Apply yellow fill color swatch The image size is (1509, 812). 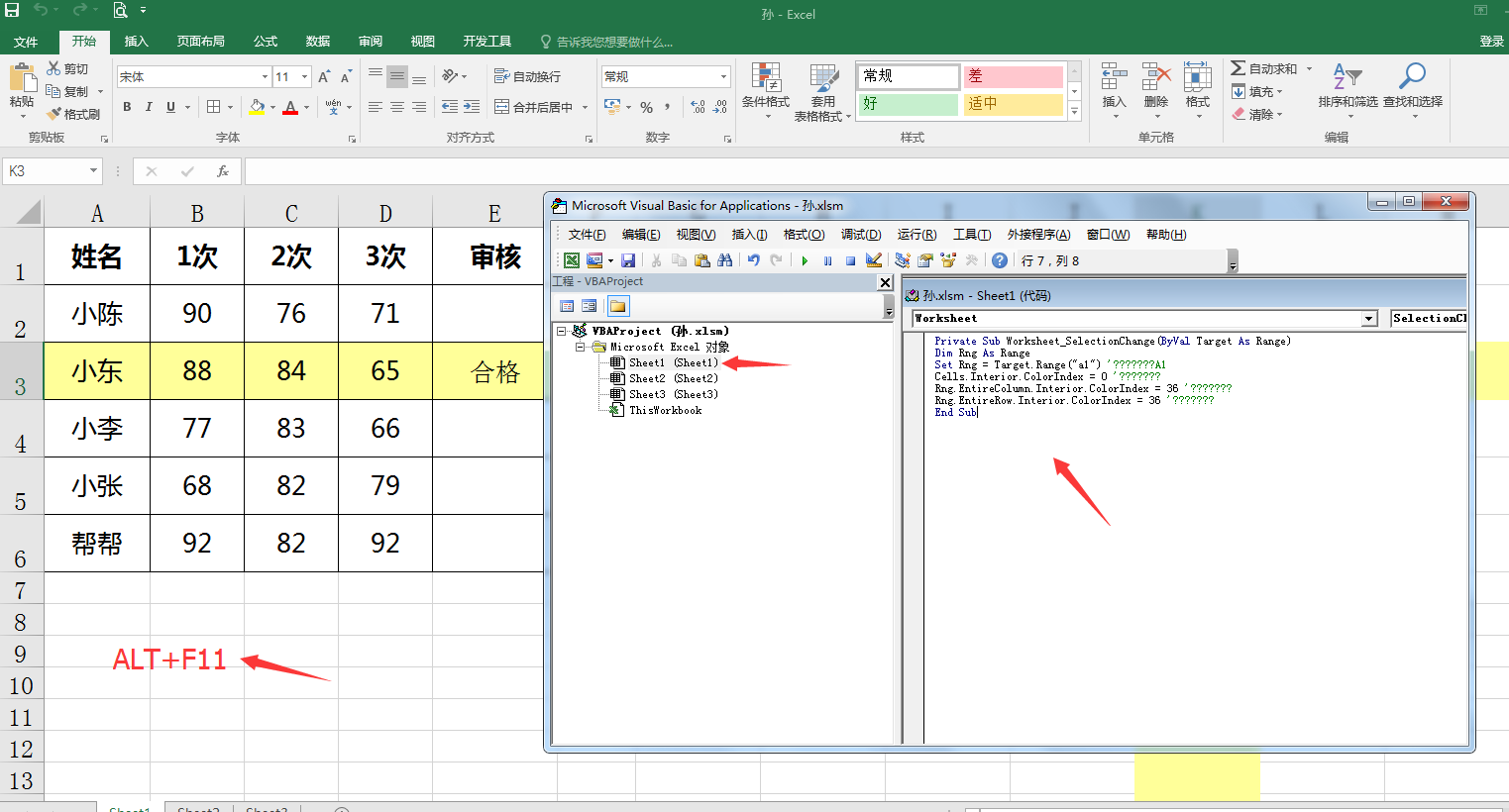[x=257, y=107]
